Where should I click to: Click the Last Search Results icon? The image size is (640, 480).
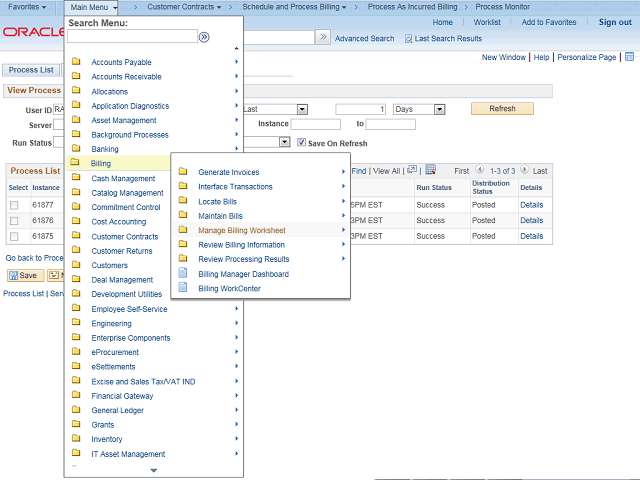(x=409, y=38)
